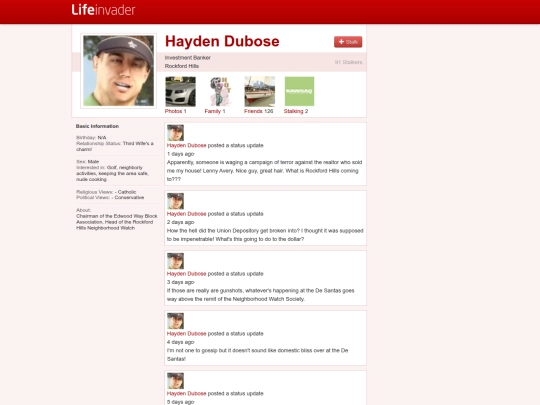
Task: Click Hayden Dubose name in 5 days ago post
Action: tap(186, 394)
